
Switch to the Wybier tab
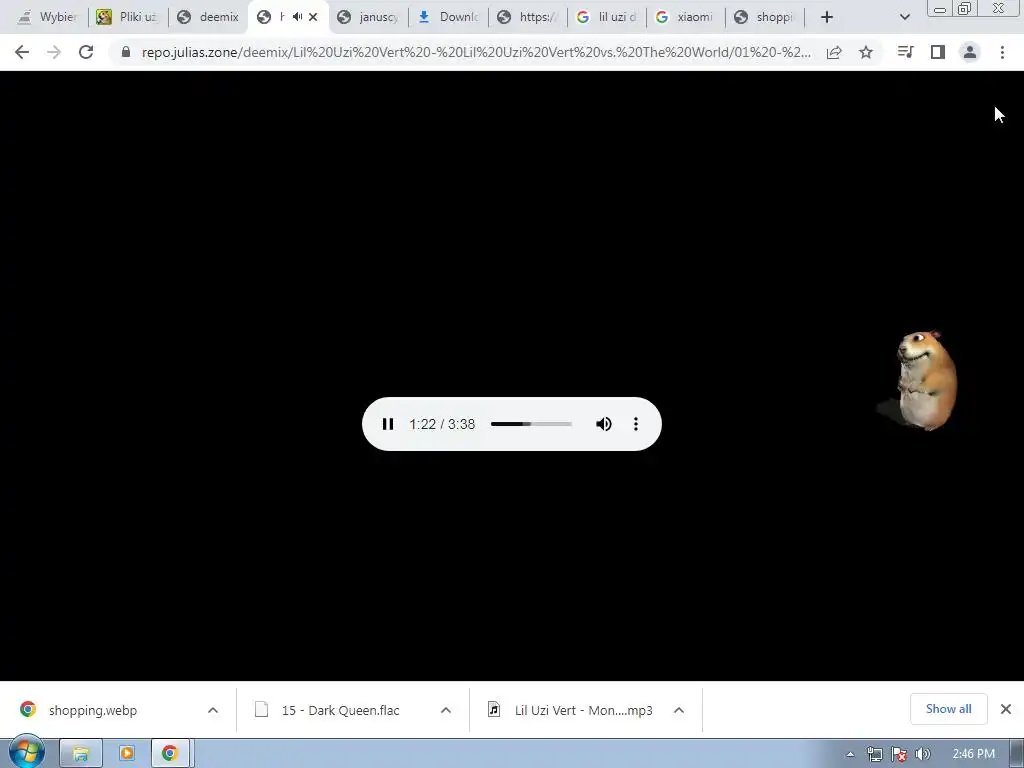point(48,17)
